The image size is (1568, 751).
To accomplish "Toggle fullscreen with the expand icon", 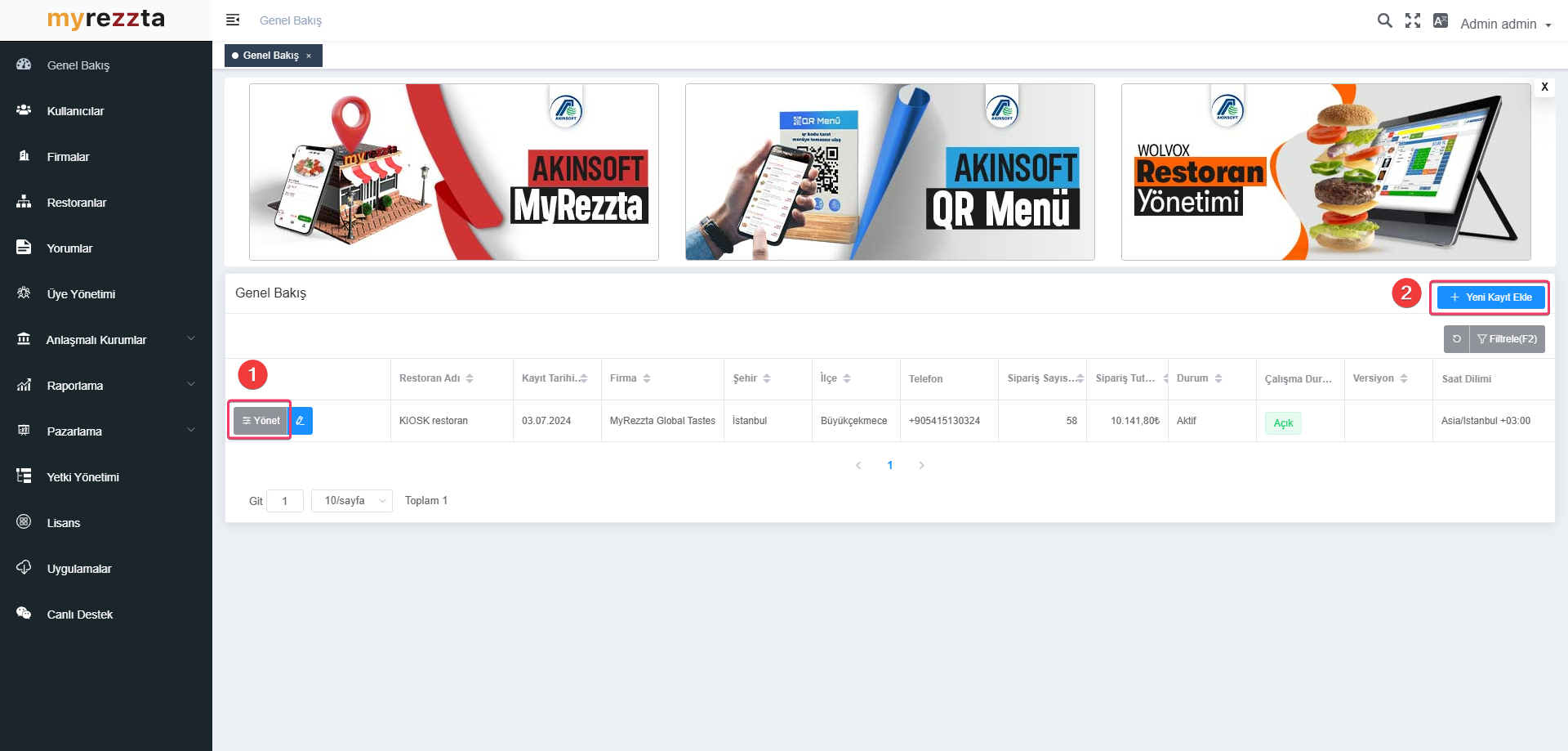I will coord(1413,21).
